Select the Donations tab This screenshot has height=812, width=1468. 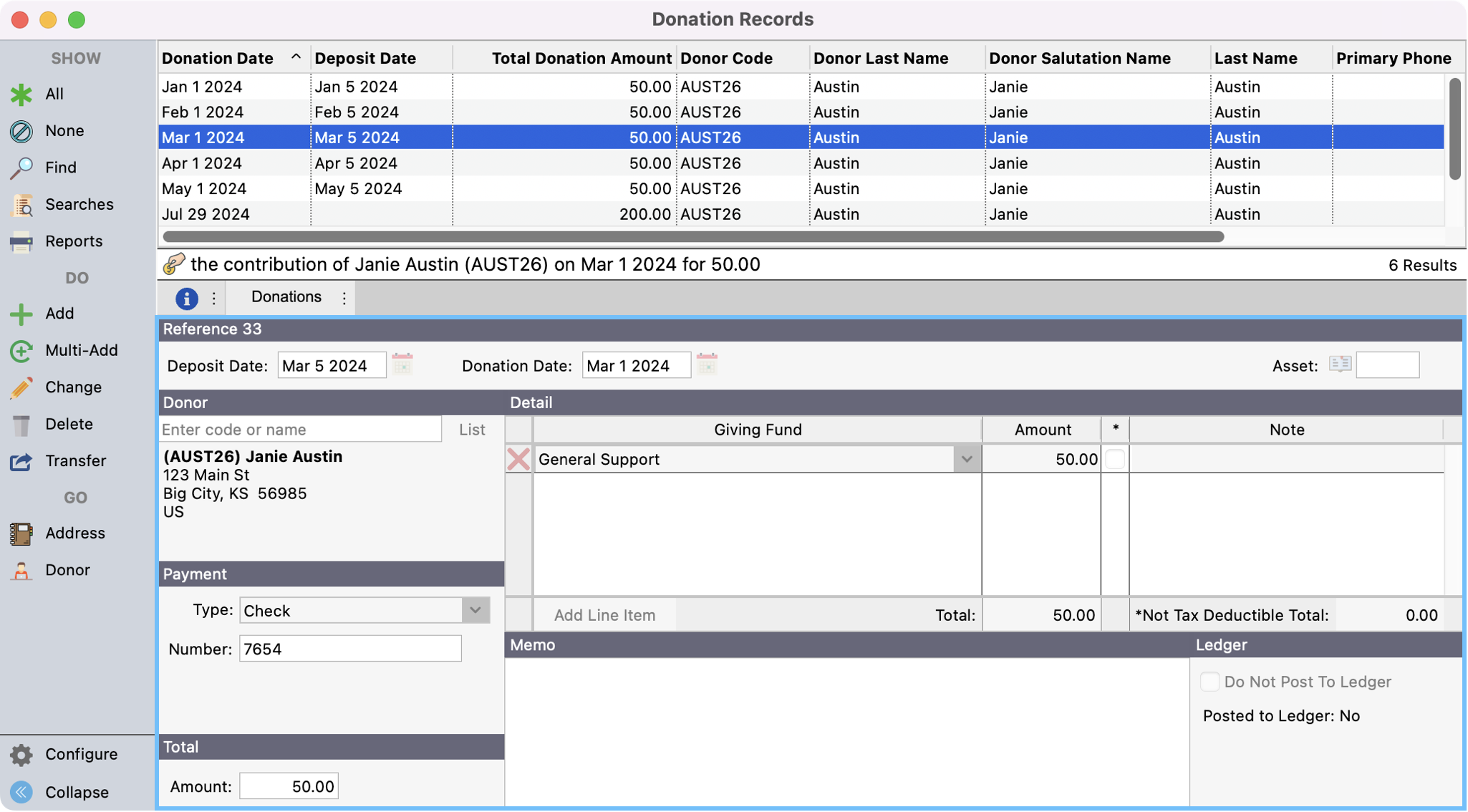point(286,297)
